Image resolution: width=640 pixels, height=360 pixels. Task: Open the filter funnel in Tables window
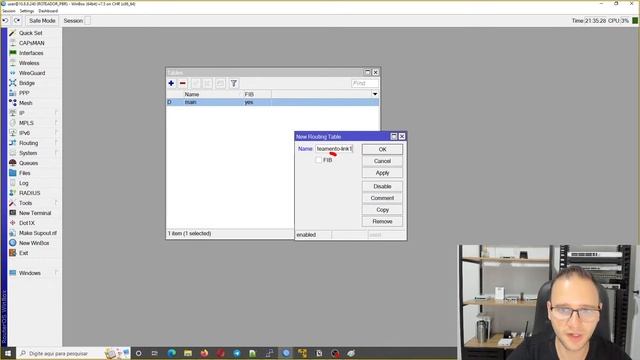[x=233, y=83]
